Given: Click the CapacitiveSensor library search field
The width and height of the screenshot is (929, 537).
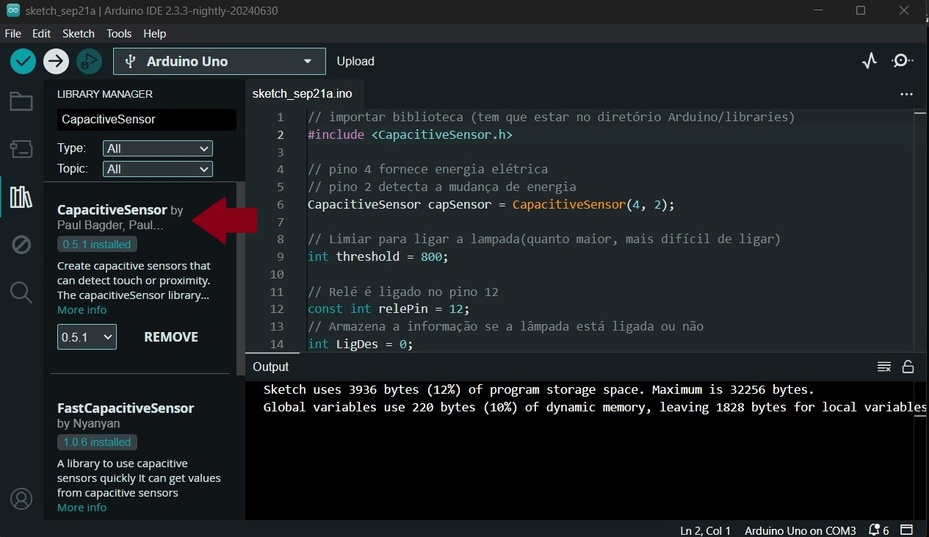Looking at the screenshot, I should pyautogui.click(x=146, y=119).
